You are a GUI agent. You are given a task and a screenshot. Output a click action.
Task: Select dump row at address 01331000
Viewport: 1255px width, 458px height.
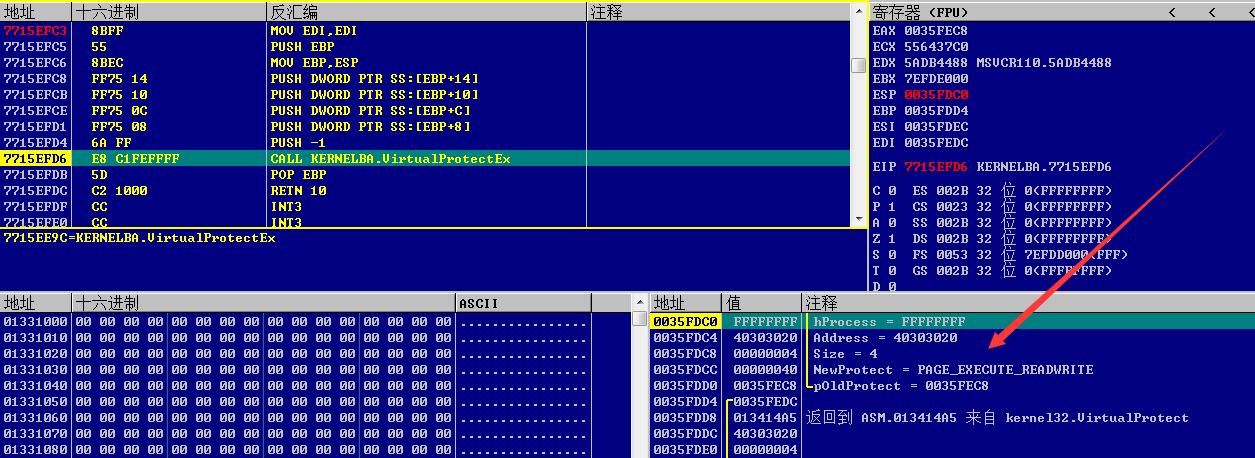[x=316, y=322]
